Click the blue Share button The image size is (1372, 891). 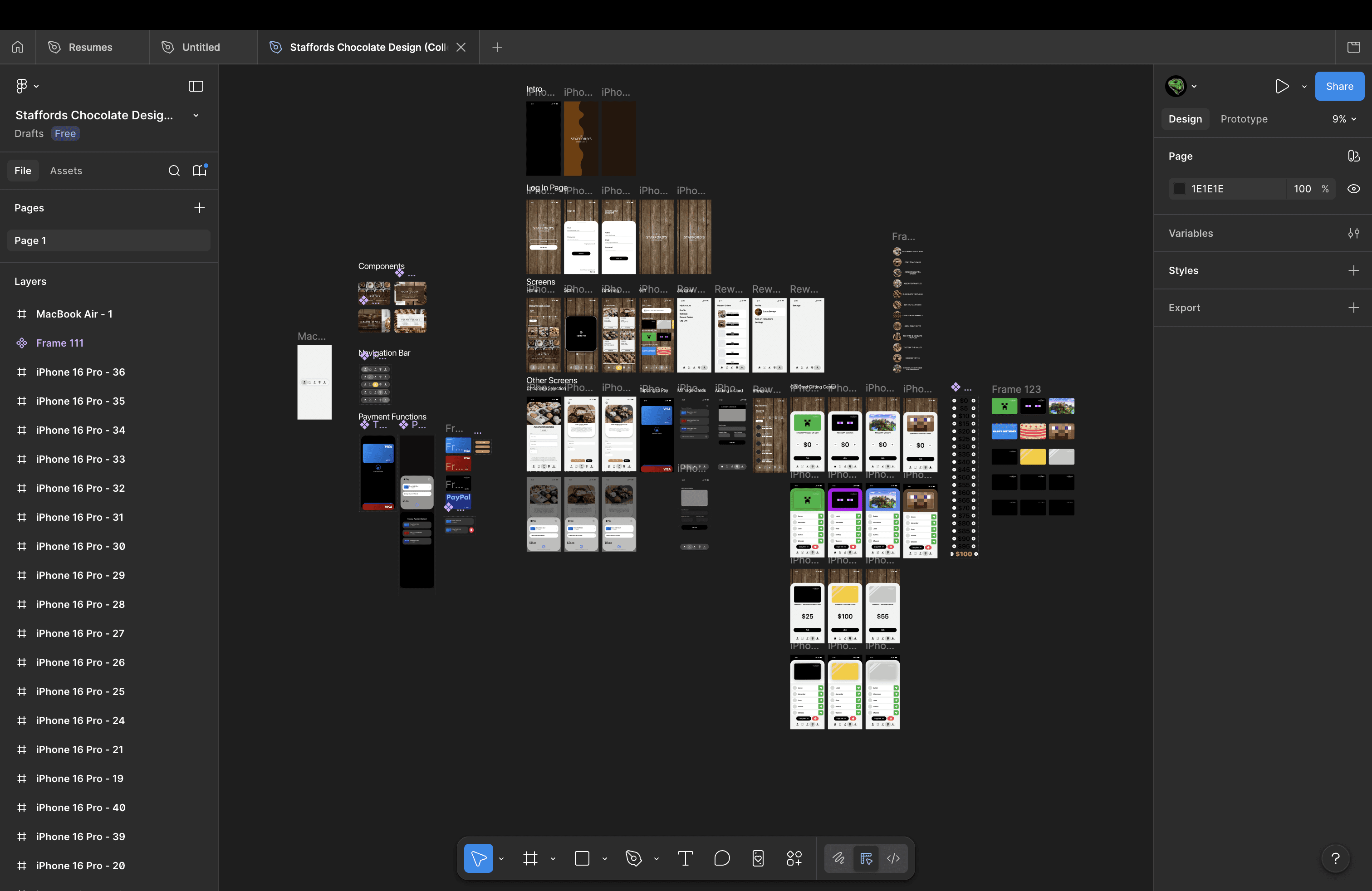tap(1338, 87)
